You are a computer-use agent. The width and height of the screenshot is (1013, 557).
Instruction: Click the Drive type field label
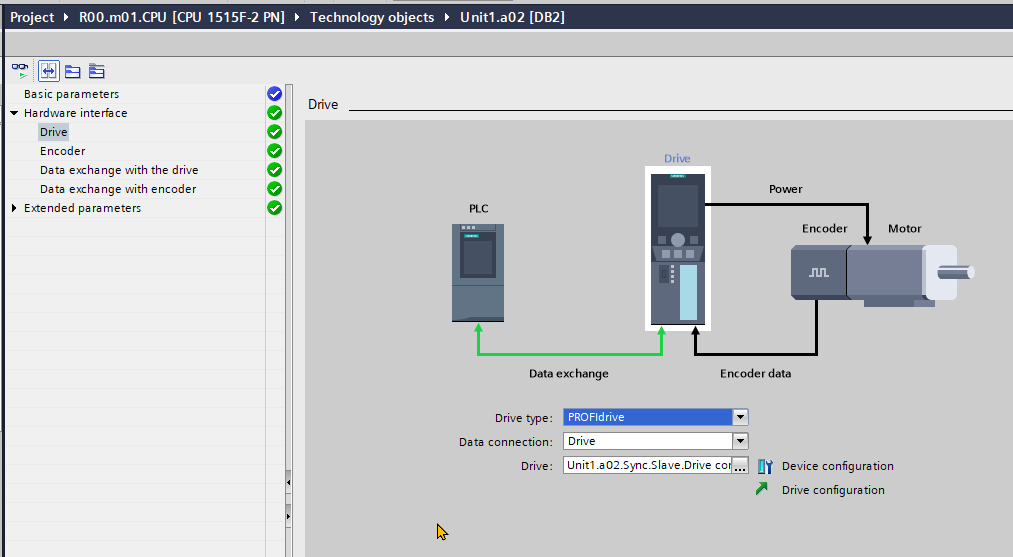[524, 418]
